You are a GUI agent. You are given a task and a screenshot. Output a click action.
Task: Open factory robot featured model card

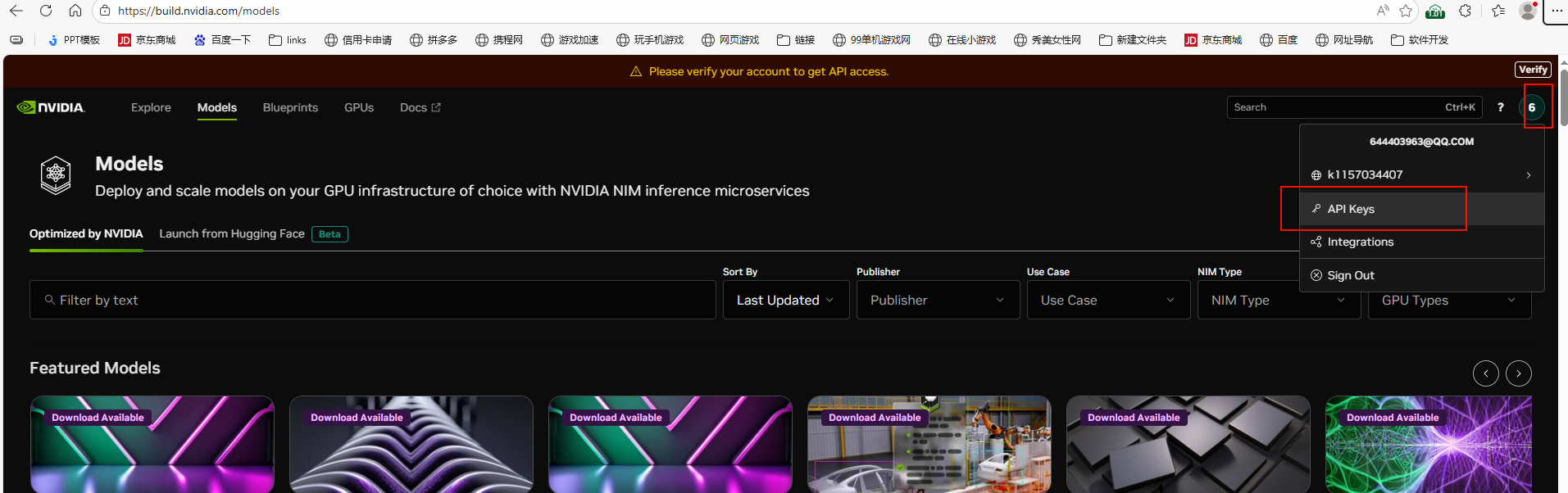(x=929, y=445)
